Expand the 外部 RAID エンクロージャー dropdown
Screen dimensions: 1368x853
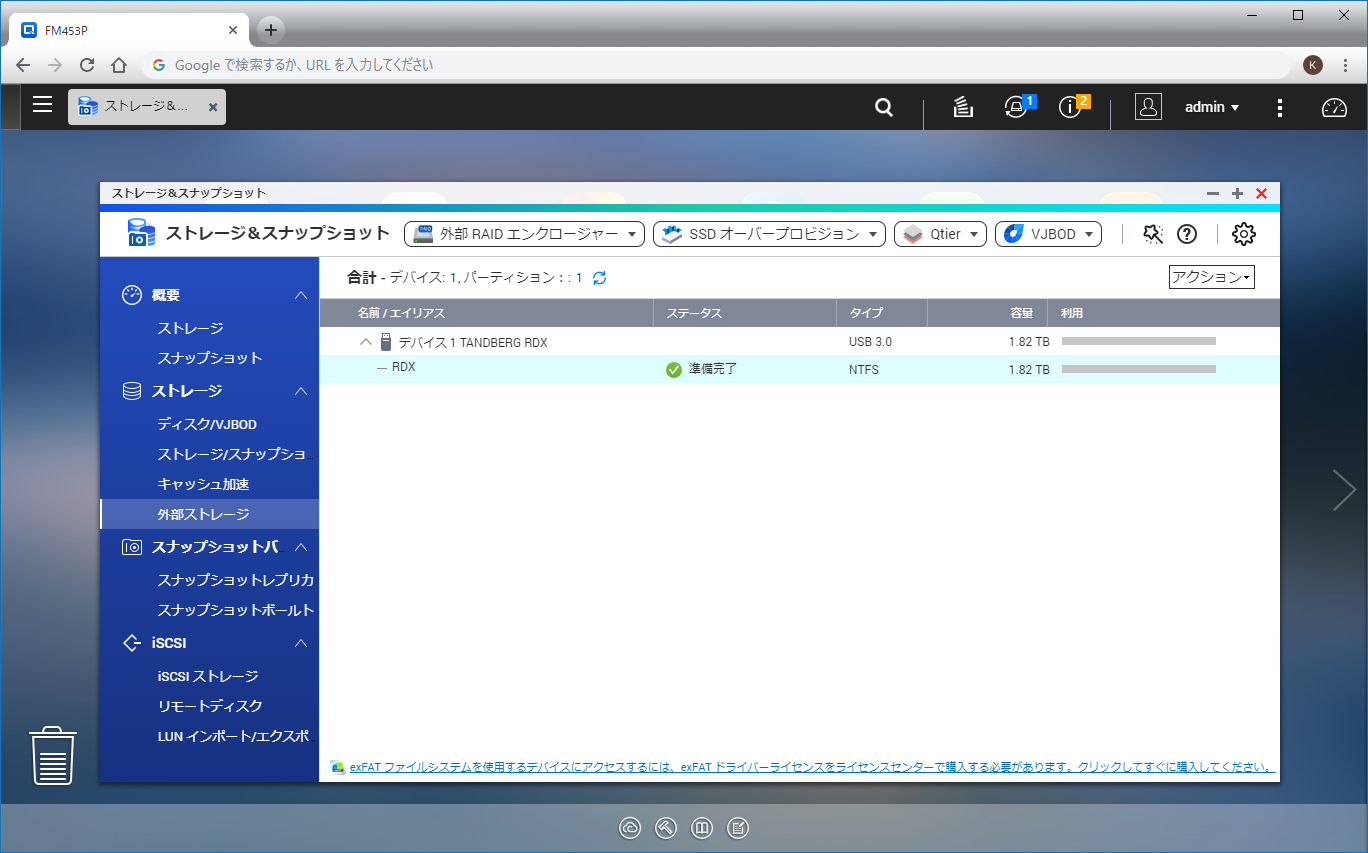[x=525, y=234]
